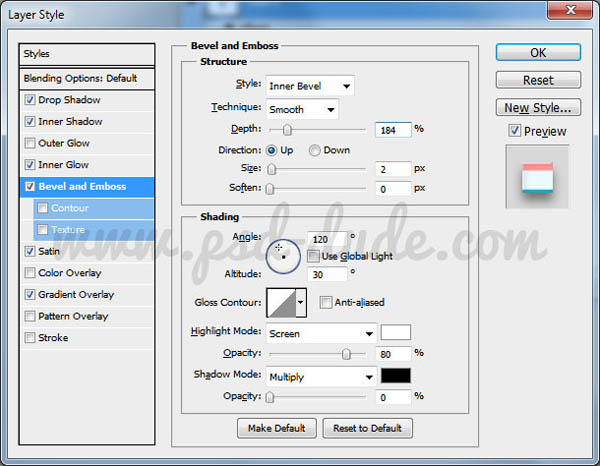This screenshot has height=466, width=600.
Task: Click the Gloss Contour curve thumbnail
Action: (x=280, y=302)
